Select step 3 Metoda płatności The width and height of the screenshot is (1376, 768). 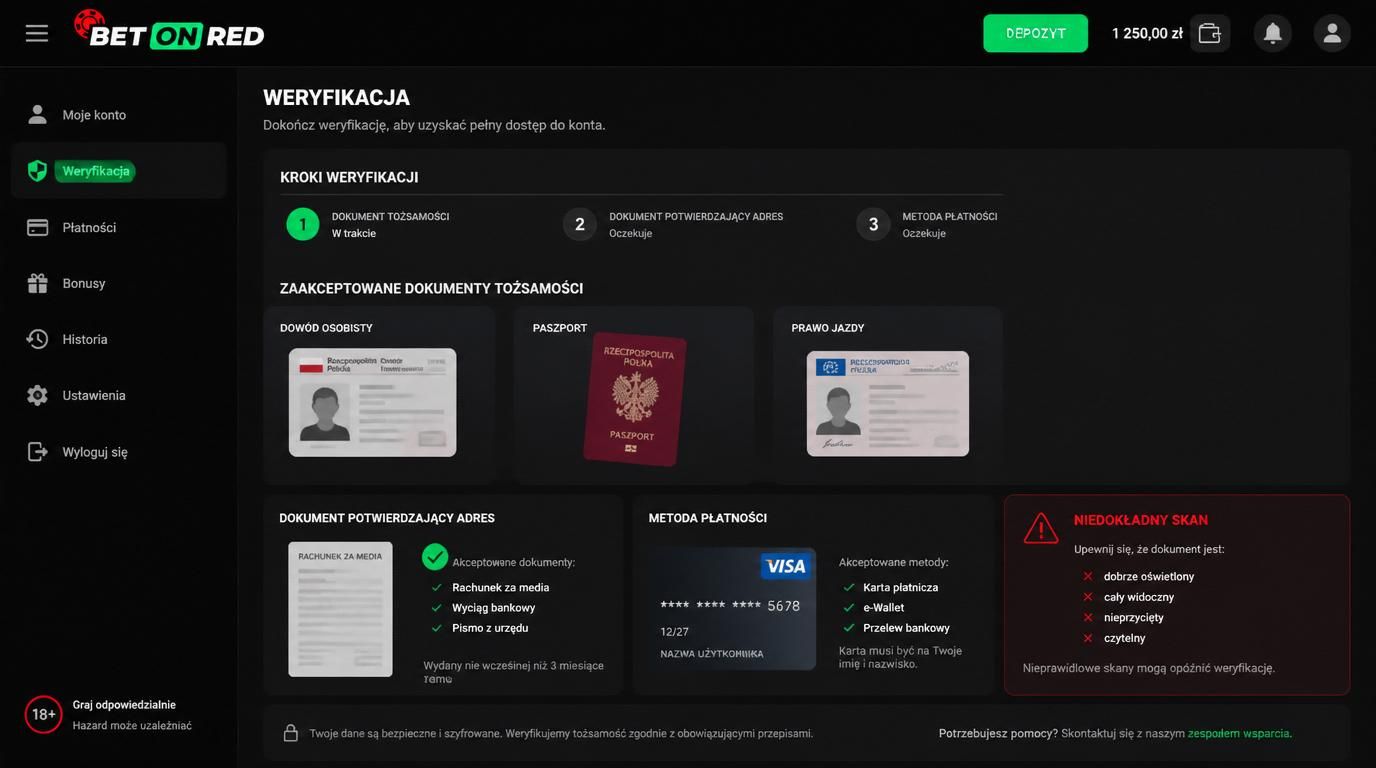927,224
